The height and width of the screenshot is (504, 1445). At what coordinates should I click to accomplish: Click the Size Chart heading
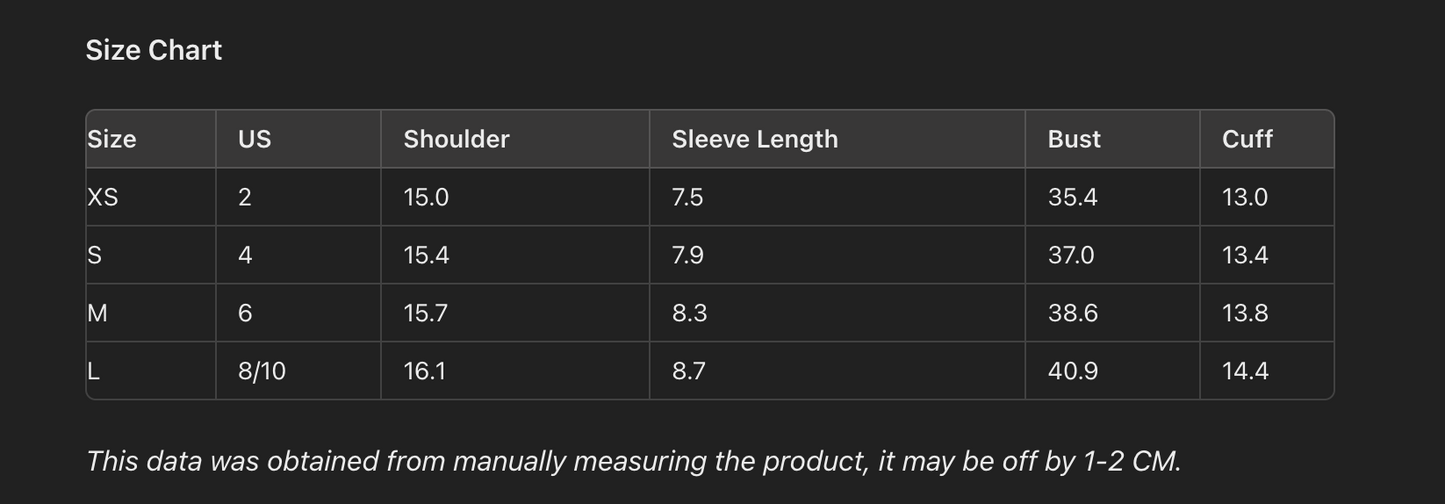153,50
